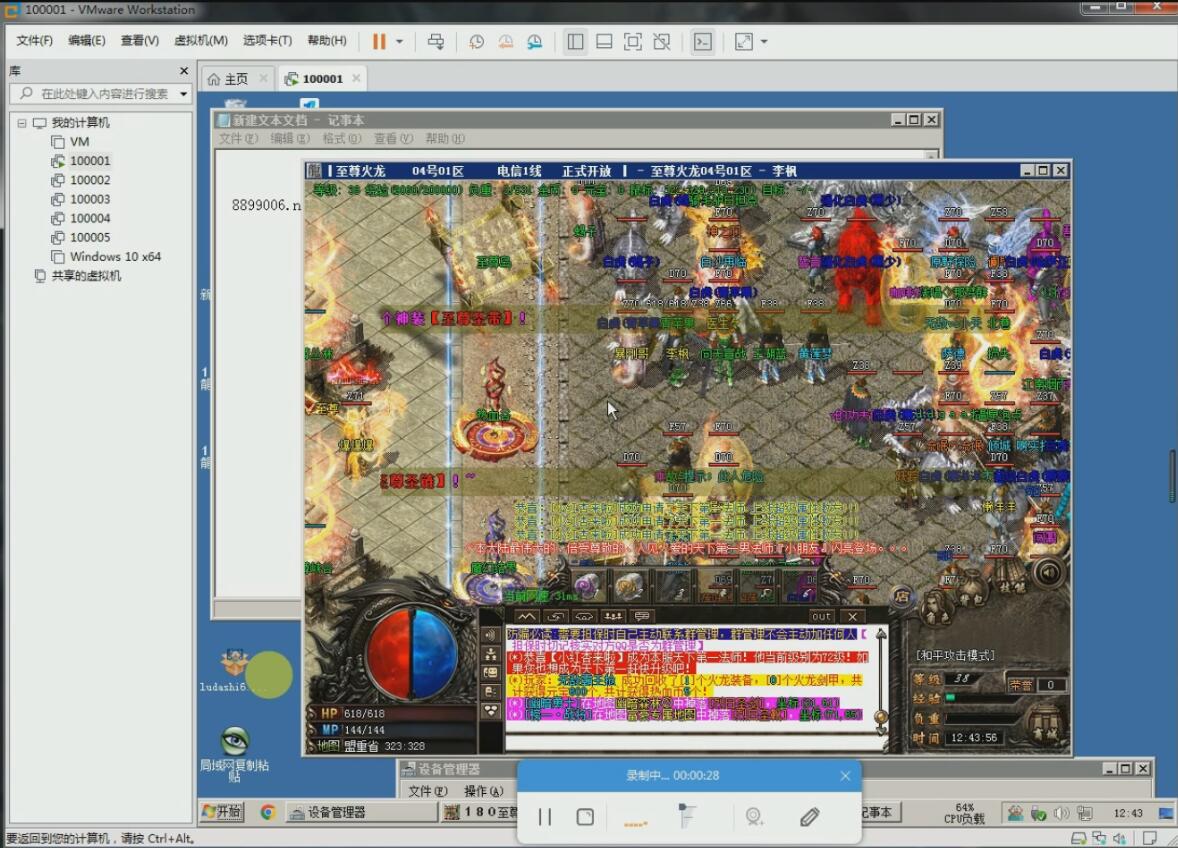1178x848 pixels.
Task: Toggle the webcam in the recorder bar
Action: click(x=754, y=816)
